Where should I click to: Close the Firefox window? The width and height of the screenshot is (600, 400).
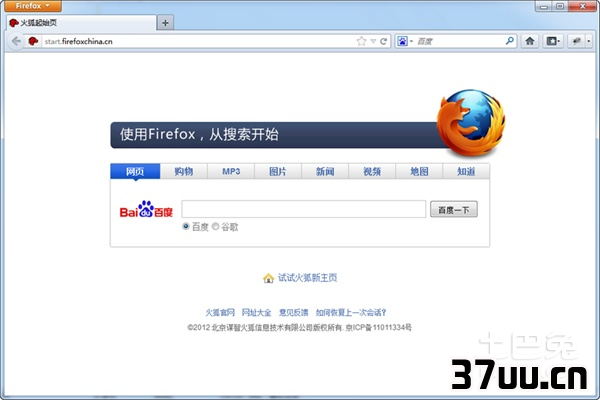click(x=582, y=6)
